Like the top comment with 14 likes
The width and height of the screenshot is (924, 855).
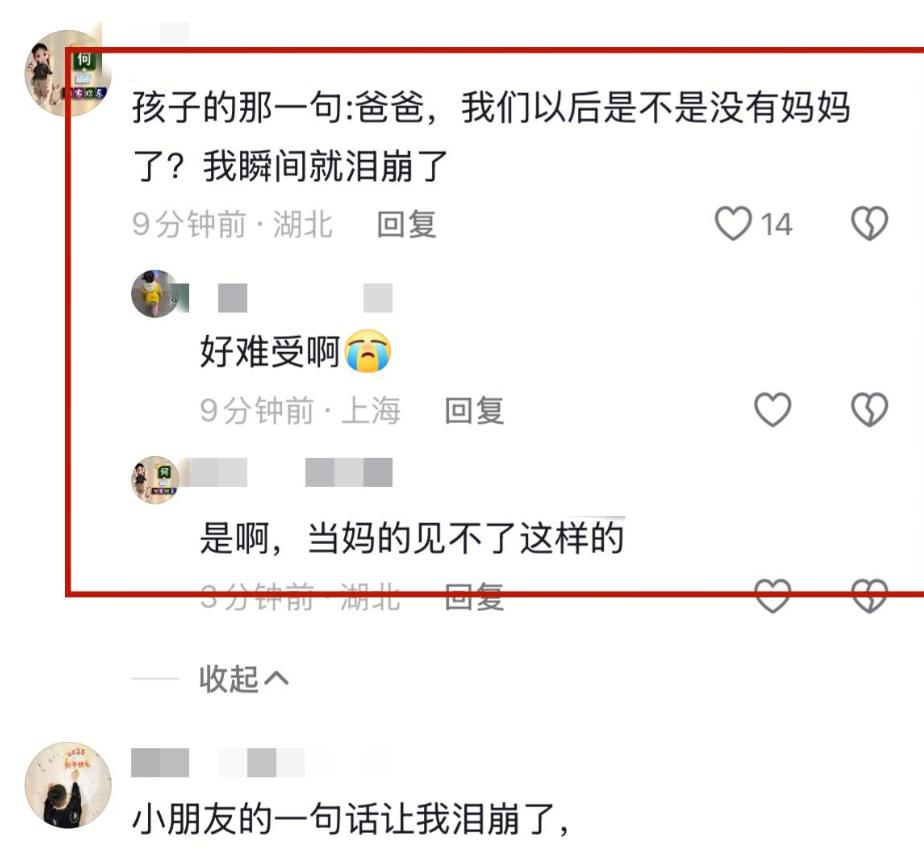pyautogui.click(x=733, y=223)
